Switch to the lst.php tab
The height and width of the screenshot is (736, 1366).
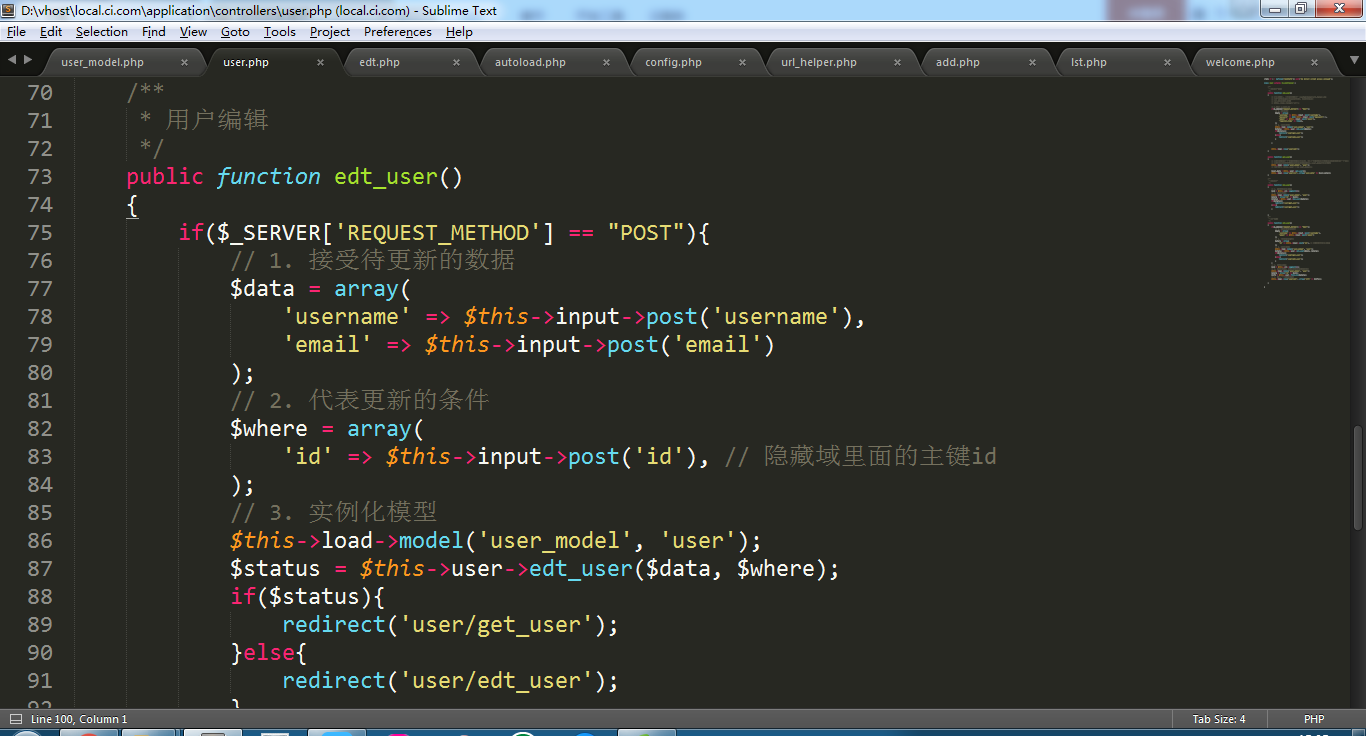[x=1089, y=62]
